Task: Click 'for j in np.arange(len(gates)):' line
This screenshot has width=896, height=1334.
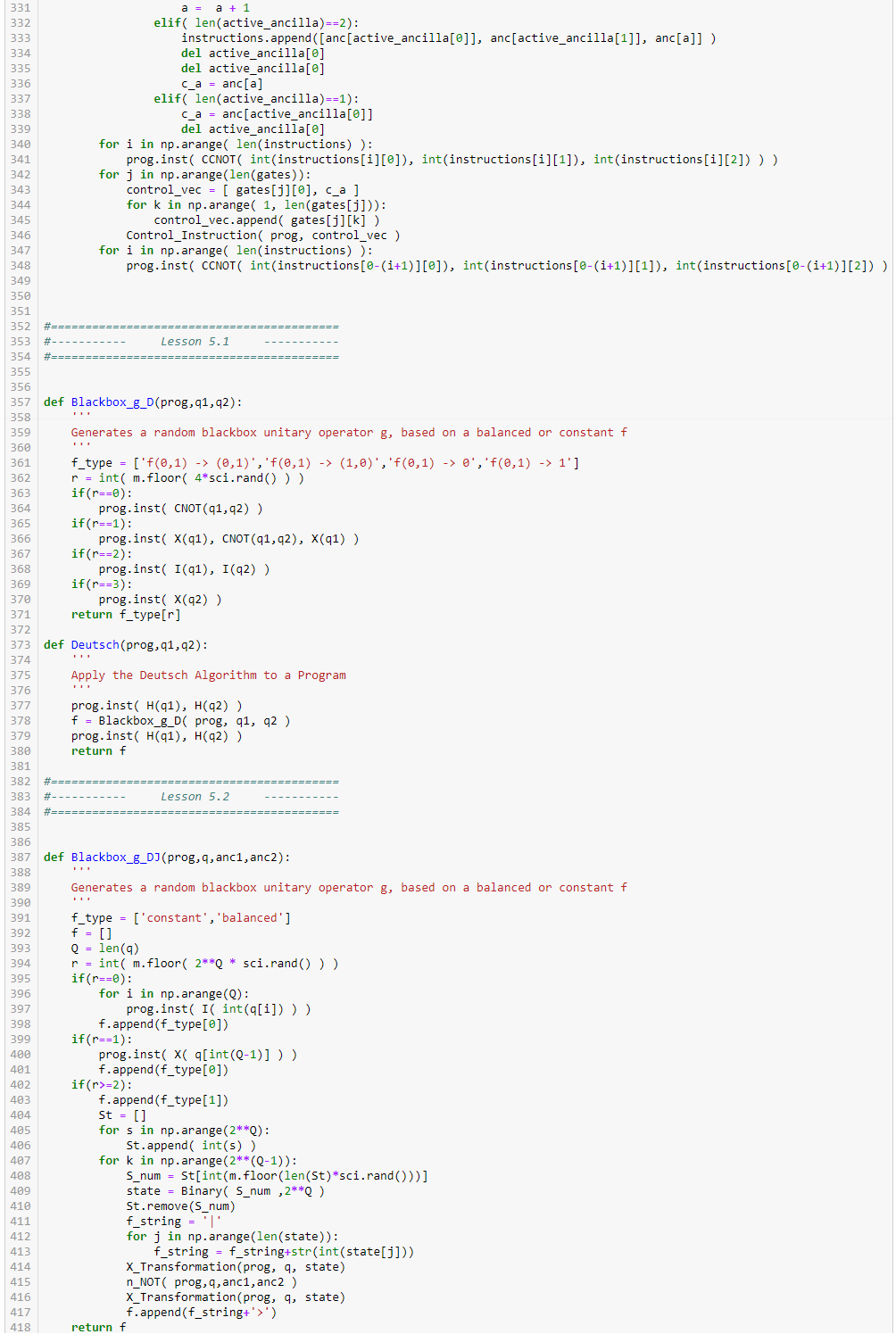Action: 205,175
